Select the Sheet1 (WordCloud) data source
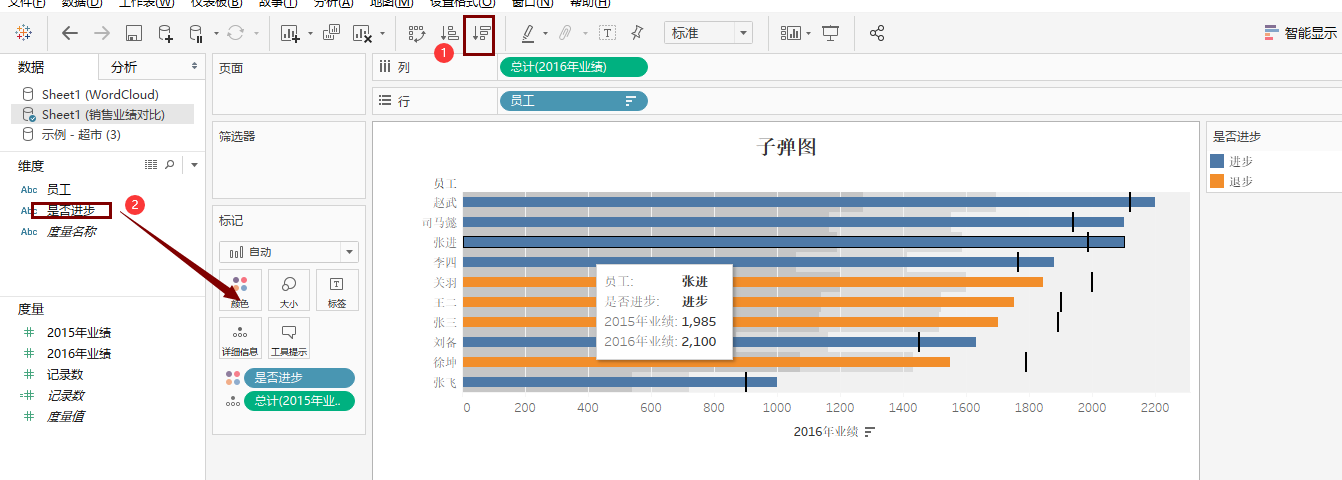 100,95
